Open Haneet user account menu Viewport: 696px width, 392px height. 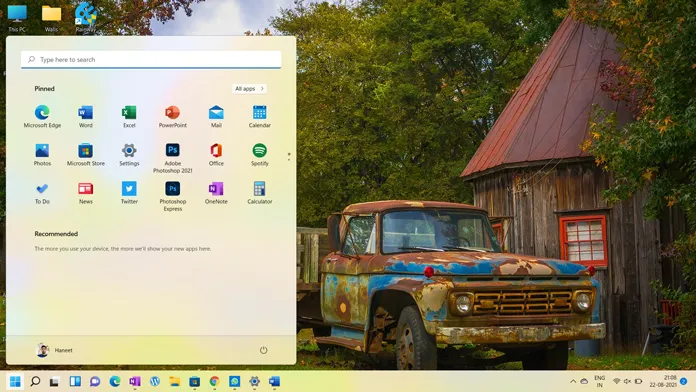[54, 350]
